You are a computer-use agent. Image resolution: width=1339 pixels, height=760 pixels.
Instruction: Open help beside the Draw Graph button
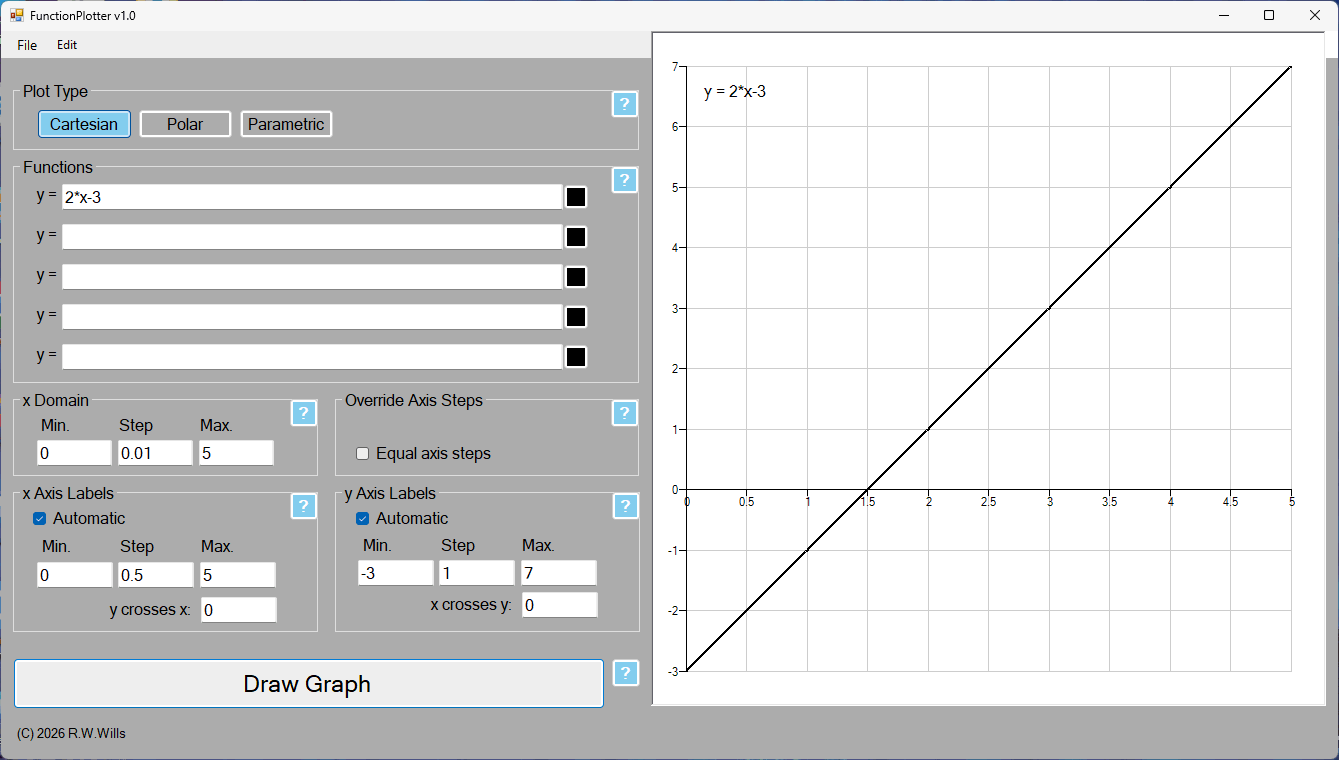(624, 673)
